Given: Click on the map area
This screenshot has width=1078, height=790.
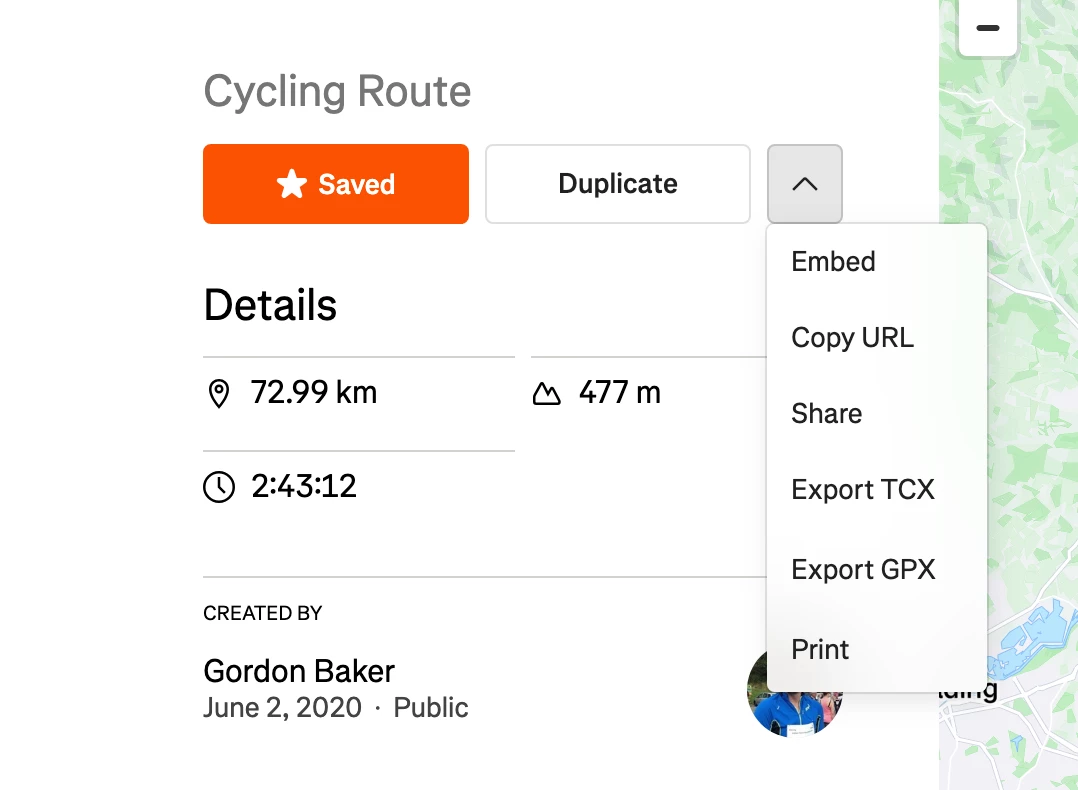Looking at the screenshot, I should point(1031,413).
